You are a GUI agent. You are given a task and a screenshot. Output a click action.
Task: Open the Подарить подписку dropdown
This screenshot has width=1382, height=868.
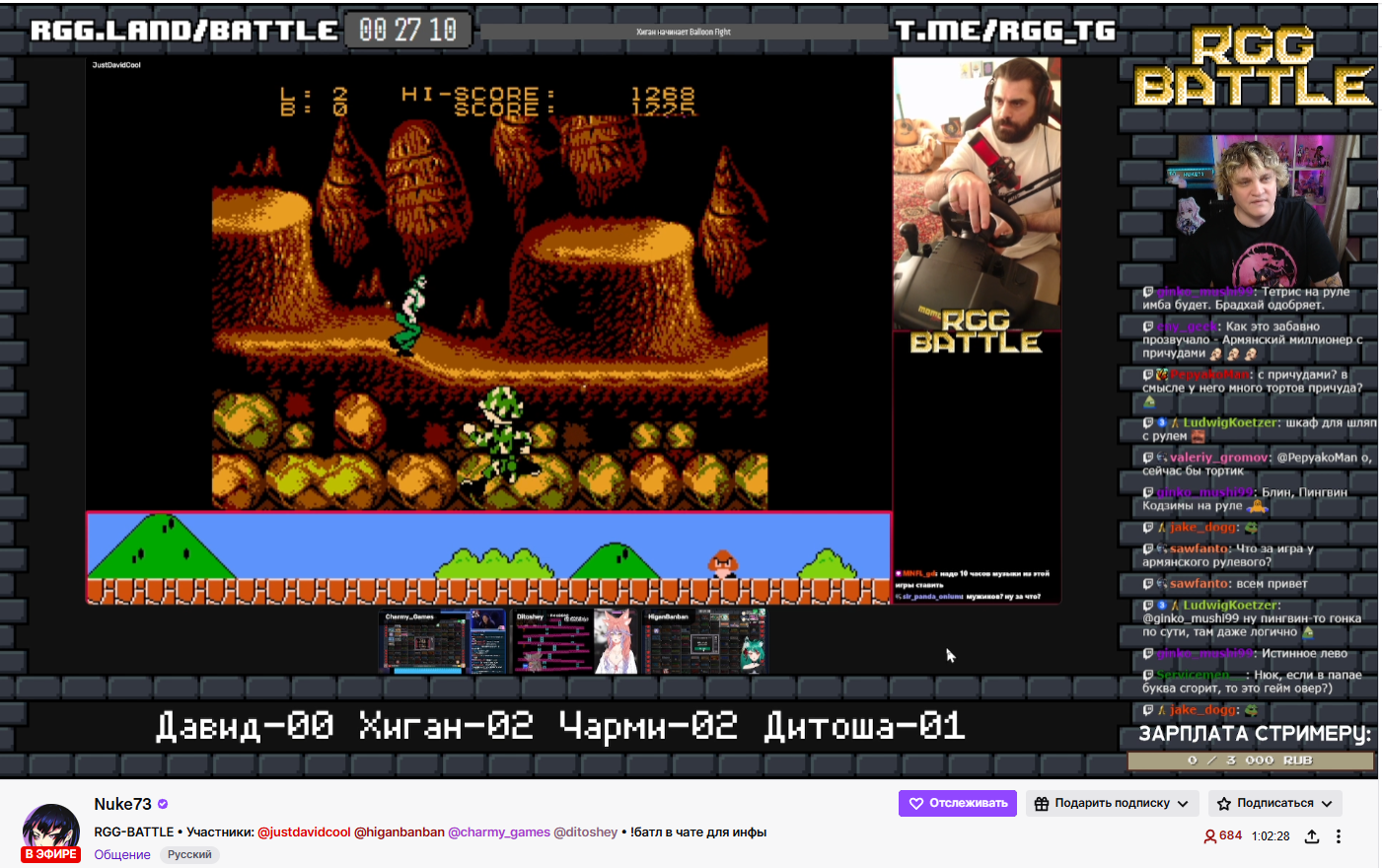click(1113, 803)
